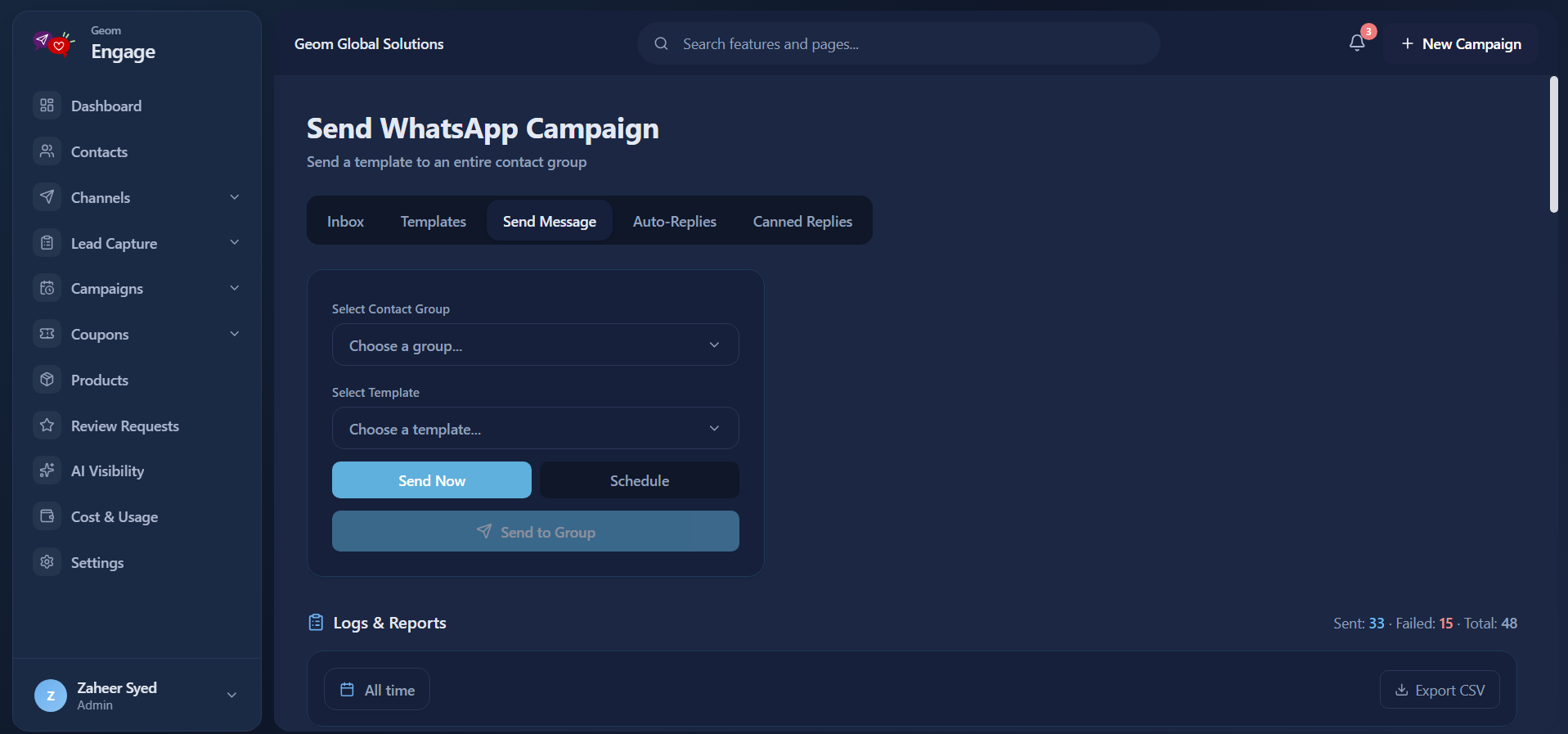
Task: Switch to the Templates tab
Action: [434, 221]
